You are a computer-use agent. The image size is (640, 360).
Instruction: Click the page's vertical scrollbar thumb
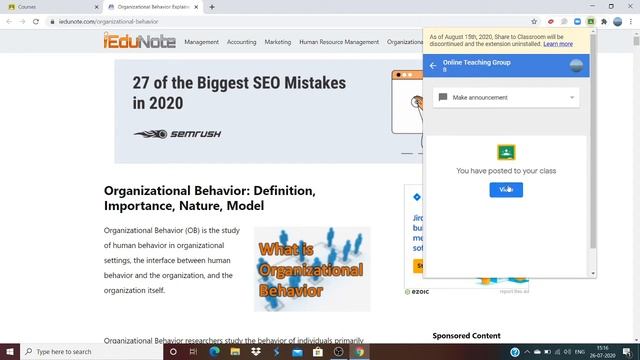(x=636, y=41)
